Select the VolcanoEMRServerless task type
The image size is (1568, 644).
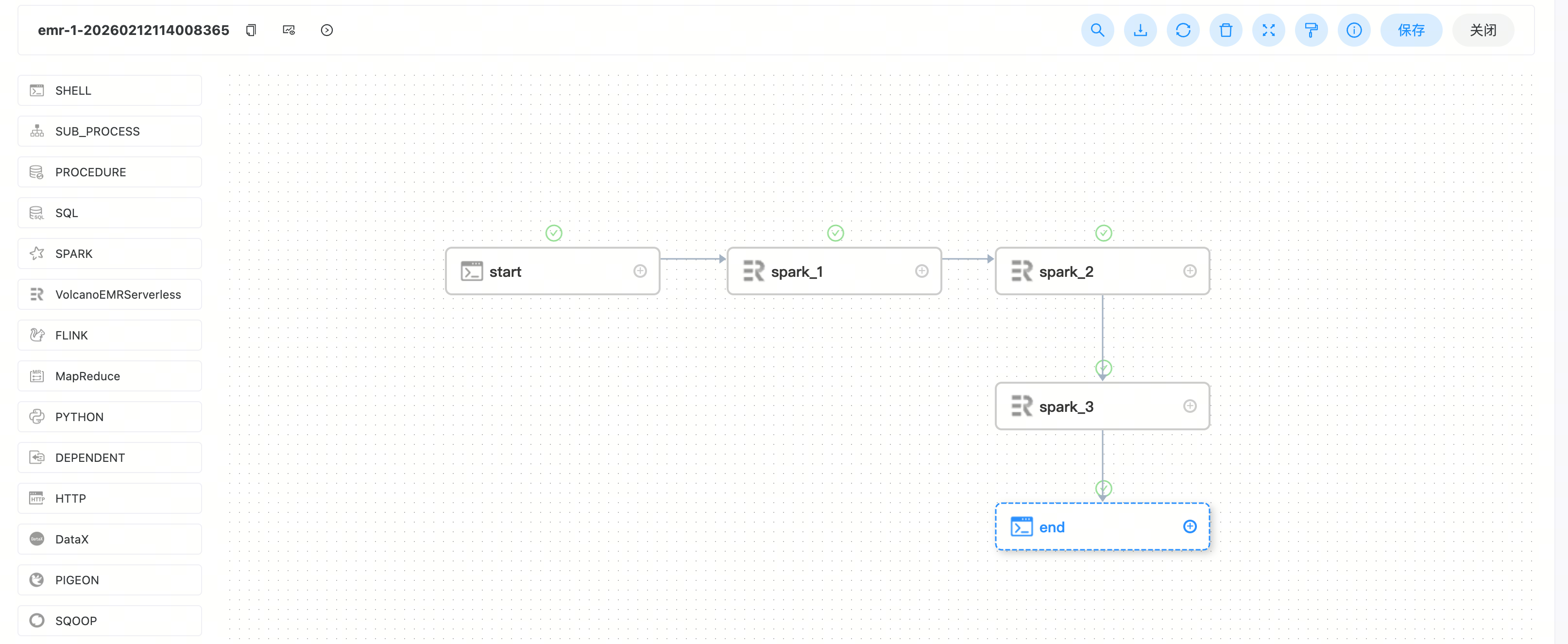coord(110,294)
